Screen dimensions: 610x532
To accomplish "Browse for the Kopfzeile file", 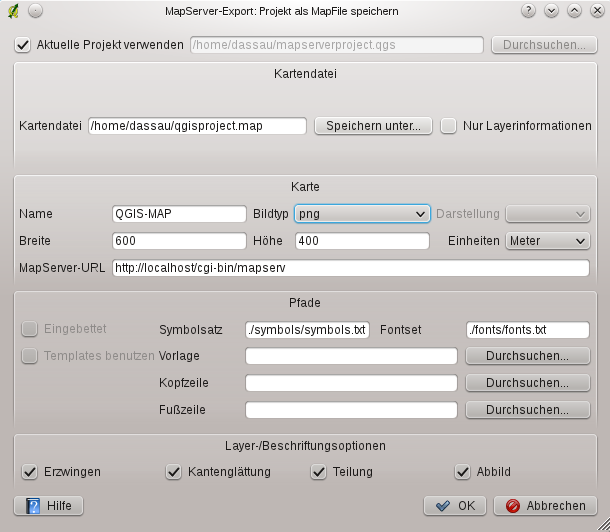I will click(528, 383).
